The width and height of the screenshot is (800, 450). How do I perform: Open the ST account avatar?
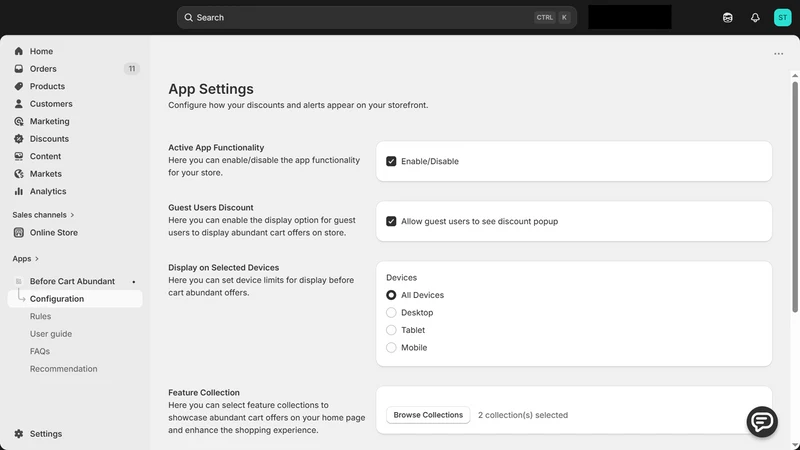(x=783, y=17)
